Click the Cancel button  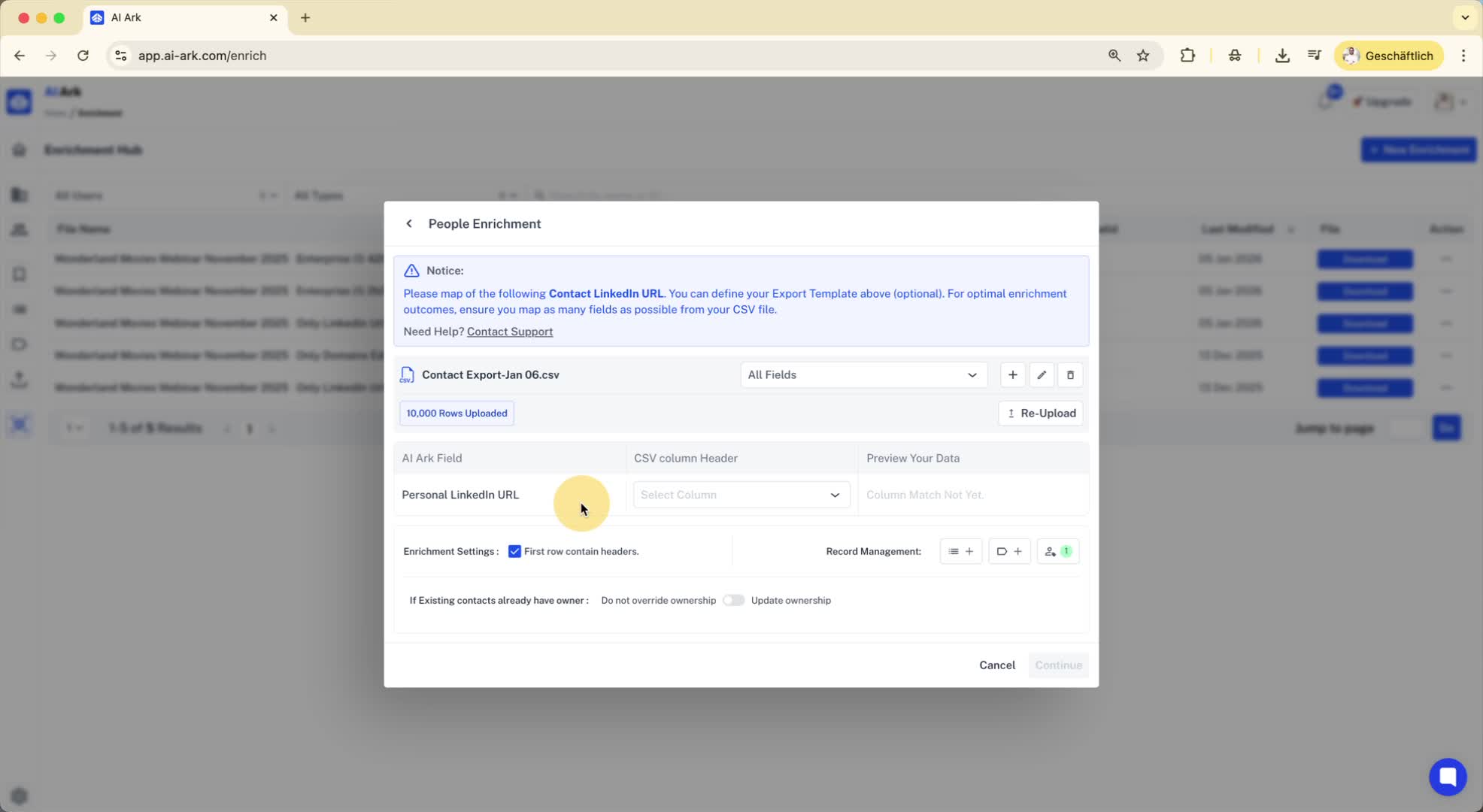point(996,665)
